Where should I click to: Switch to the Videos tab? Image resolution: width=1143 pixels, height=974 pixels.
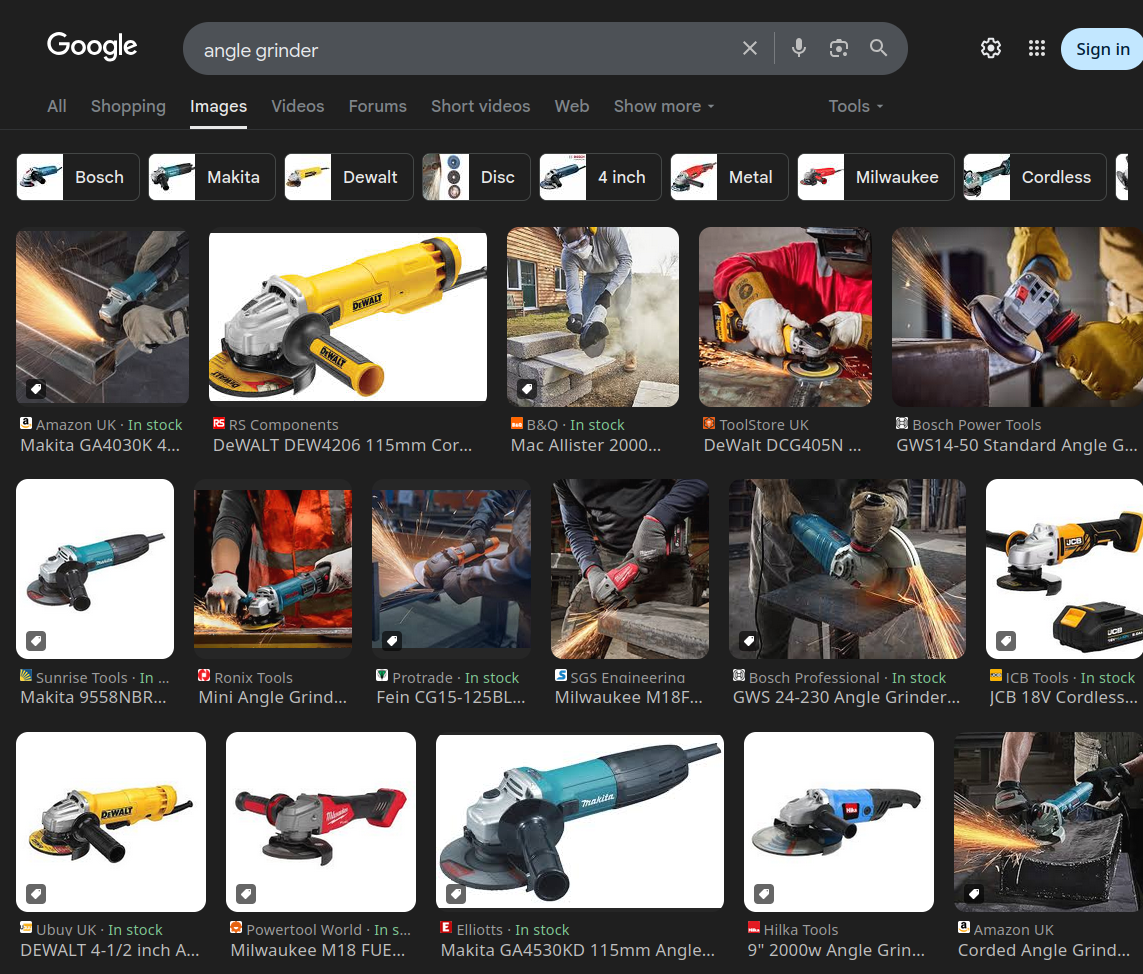coord(297,106)
